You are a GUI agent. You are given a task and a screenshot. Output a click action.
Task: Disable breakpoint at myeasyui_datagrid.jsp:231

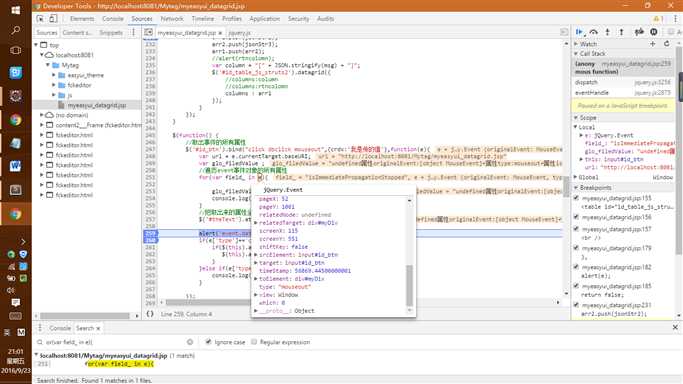coord(577,305)
